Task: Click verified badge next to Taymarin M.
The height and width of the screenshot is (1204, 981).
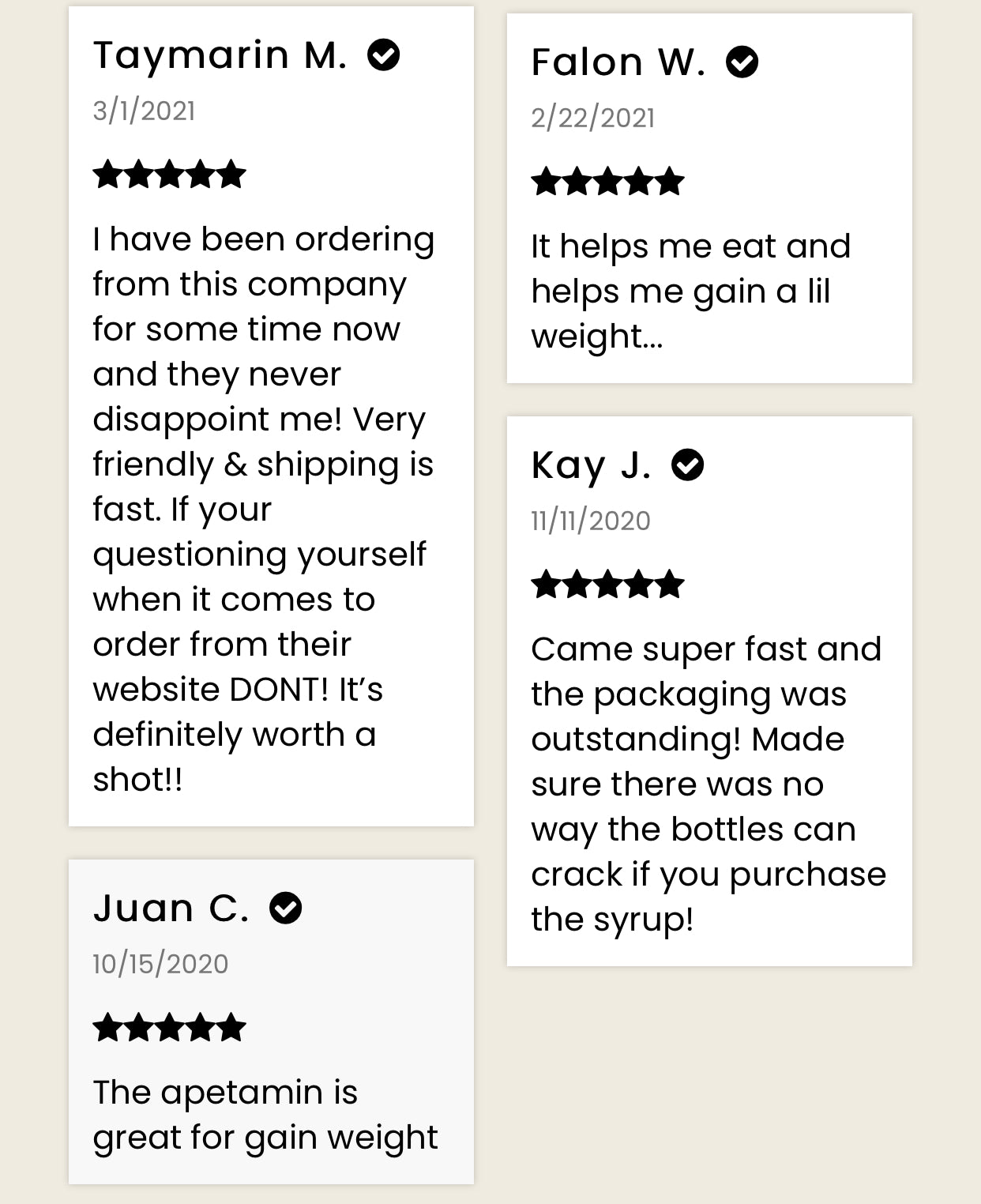Action: click(x=384, y=55)
